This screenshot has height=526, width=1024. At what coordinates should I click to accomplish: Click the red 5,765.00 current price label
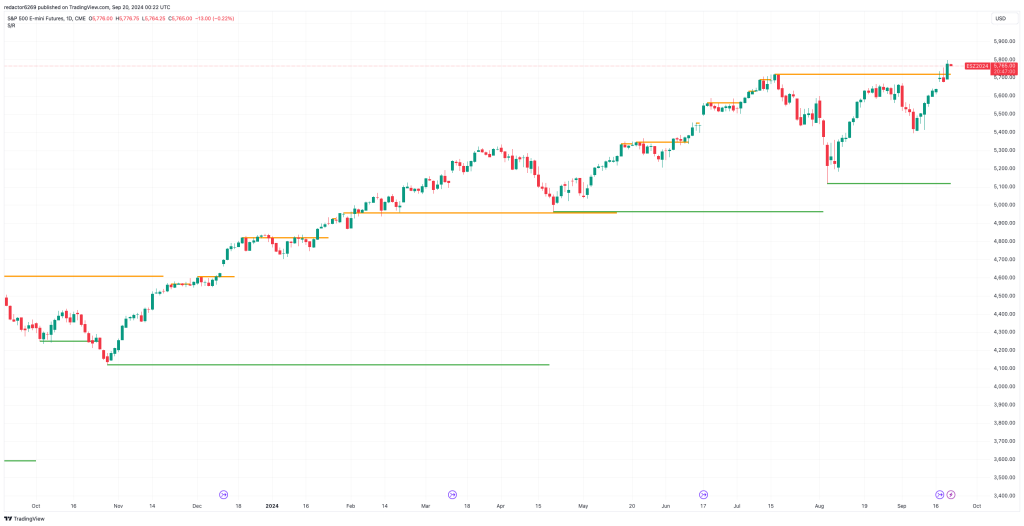pos(1005,66)
